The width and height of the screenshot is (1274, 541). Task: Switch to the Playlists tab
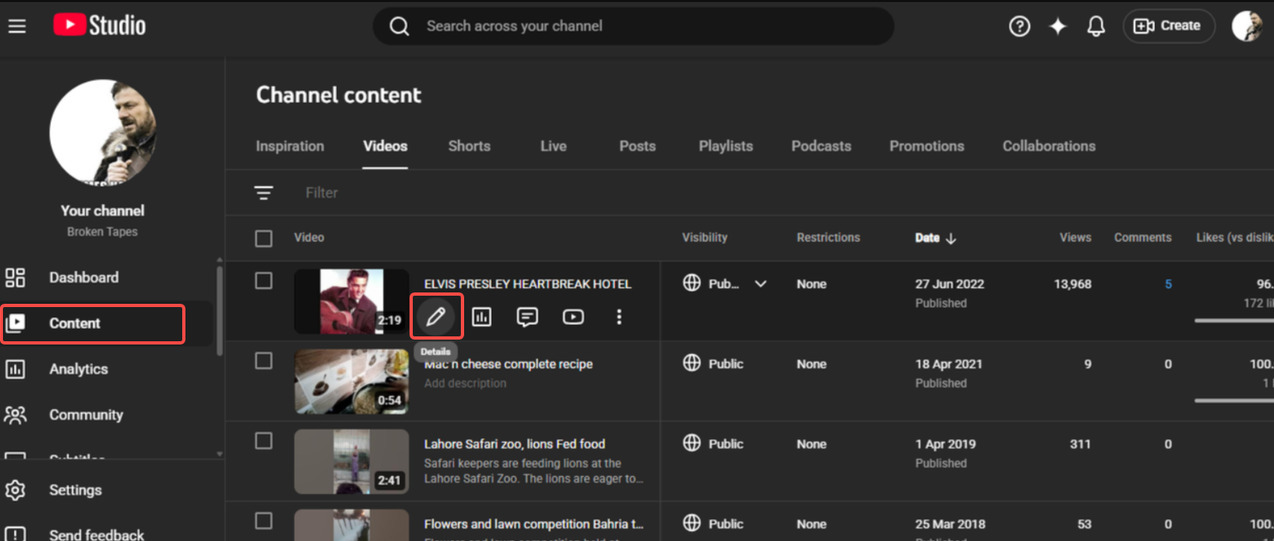click(726, 146)
